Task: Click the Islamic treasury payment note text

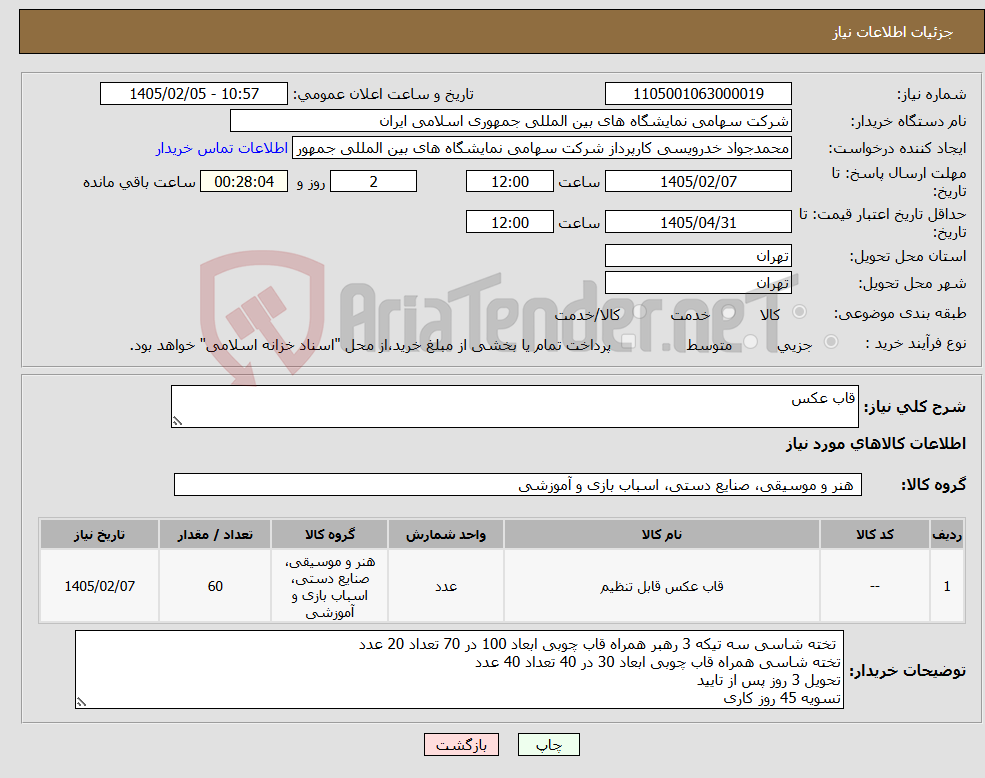Action: (370, 345)
